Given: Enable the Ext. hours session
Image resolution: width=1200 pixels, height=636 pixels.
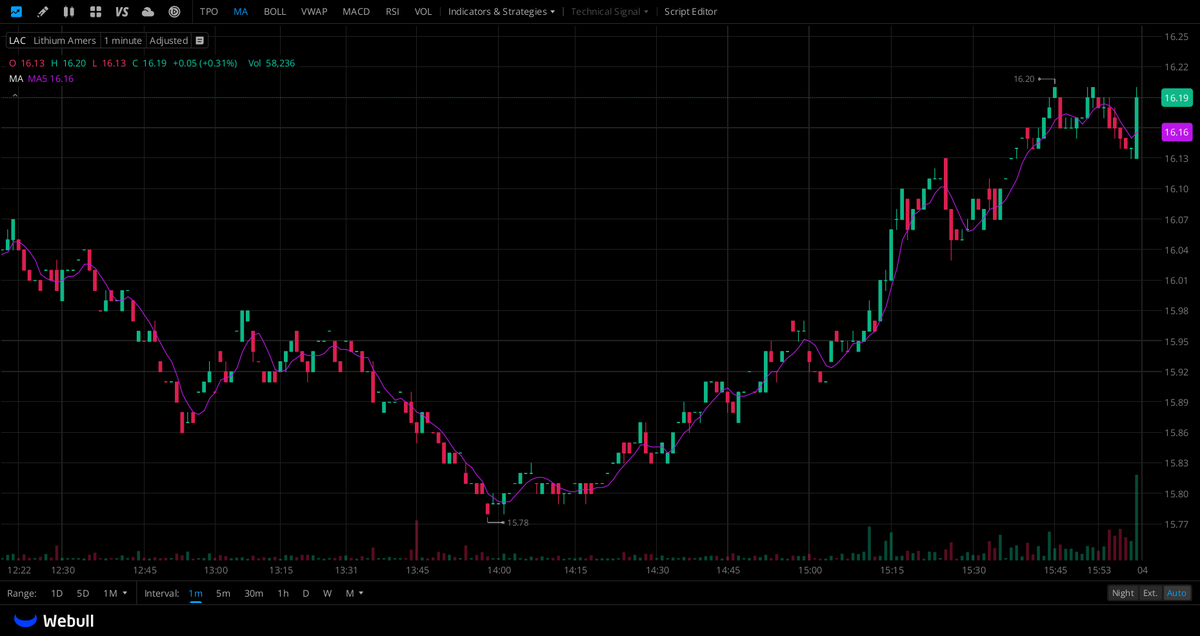Looking at the screenshot, I should pyautogui.click(x=1151, y=593).
